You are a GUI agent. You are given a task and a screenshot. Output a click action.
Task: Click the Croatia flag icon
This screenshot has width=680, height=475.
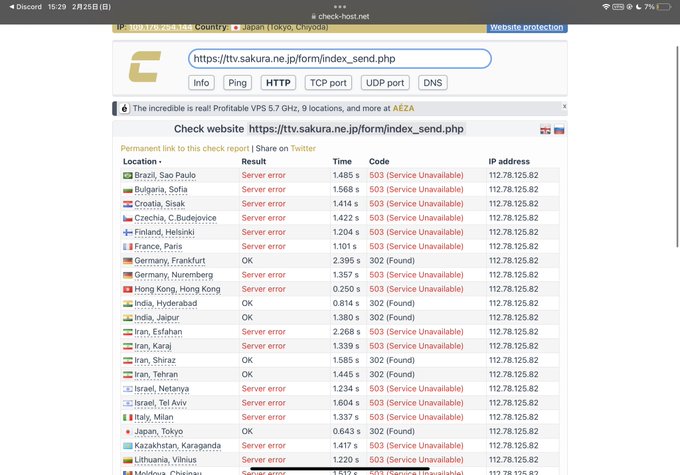tap(128, 204)
